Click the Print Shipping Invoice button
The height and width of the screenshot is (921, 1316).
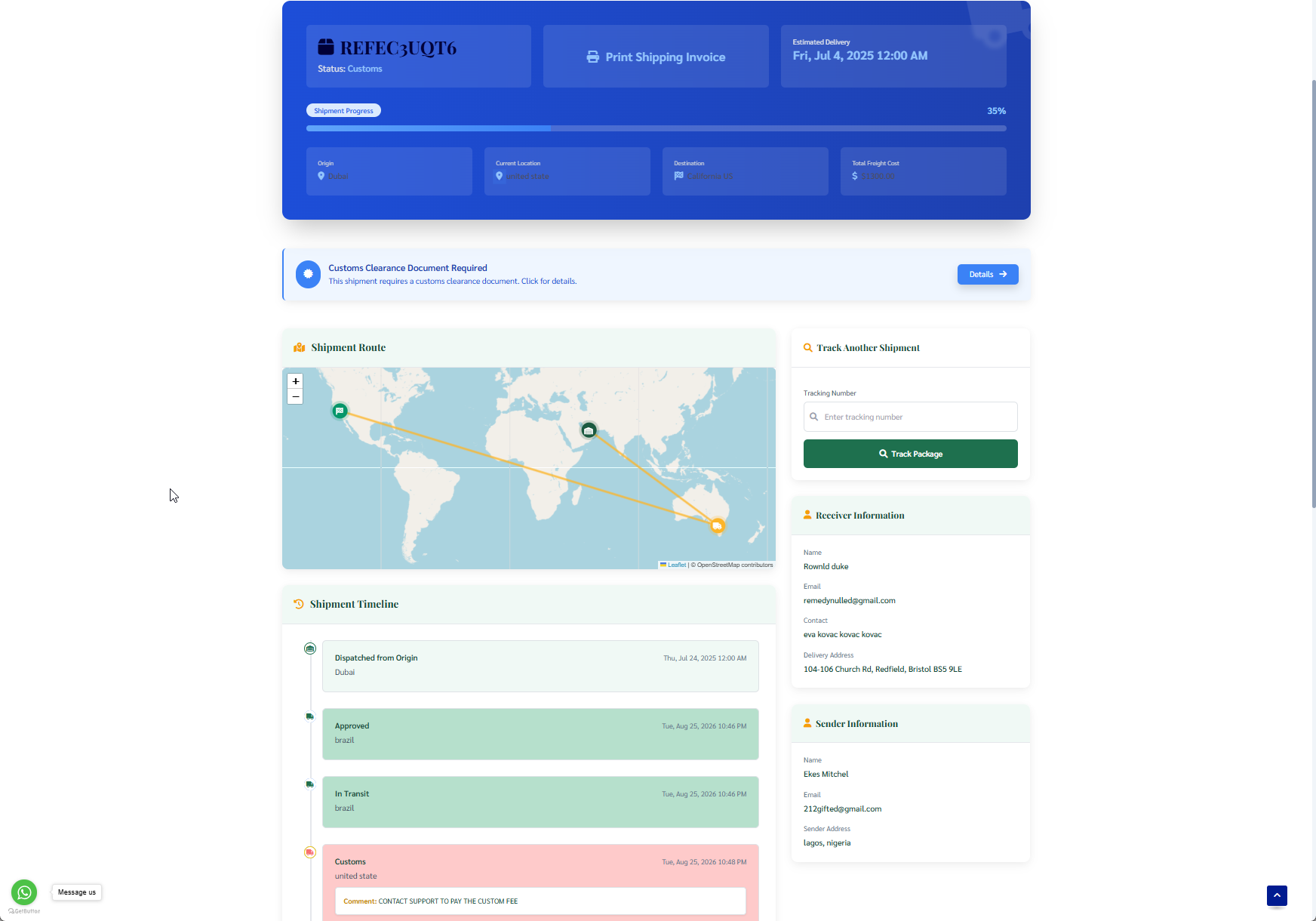pyautogui.click(x=656, y=57)
